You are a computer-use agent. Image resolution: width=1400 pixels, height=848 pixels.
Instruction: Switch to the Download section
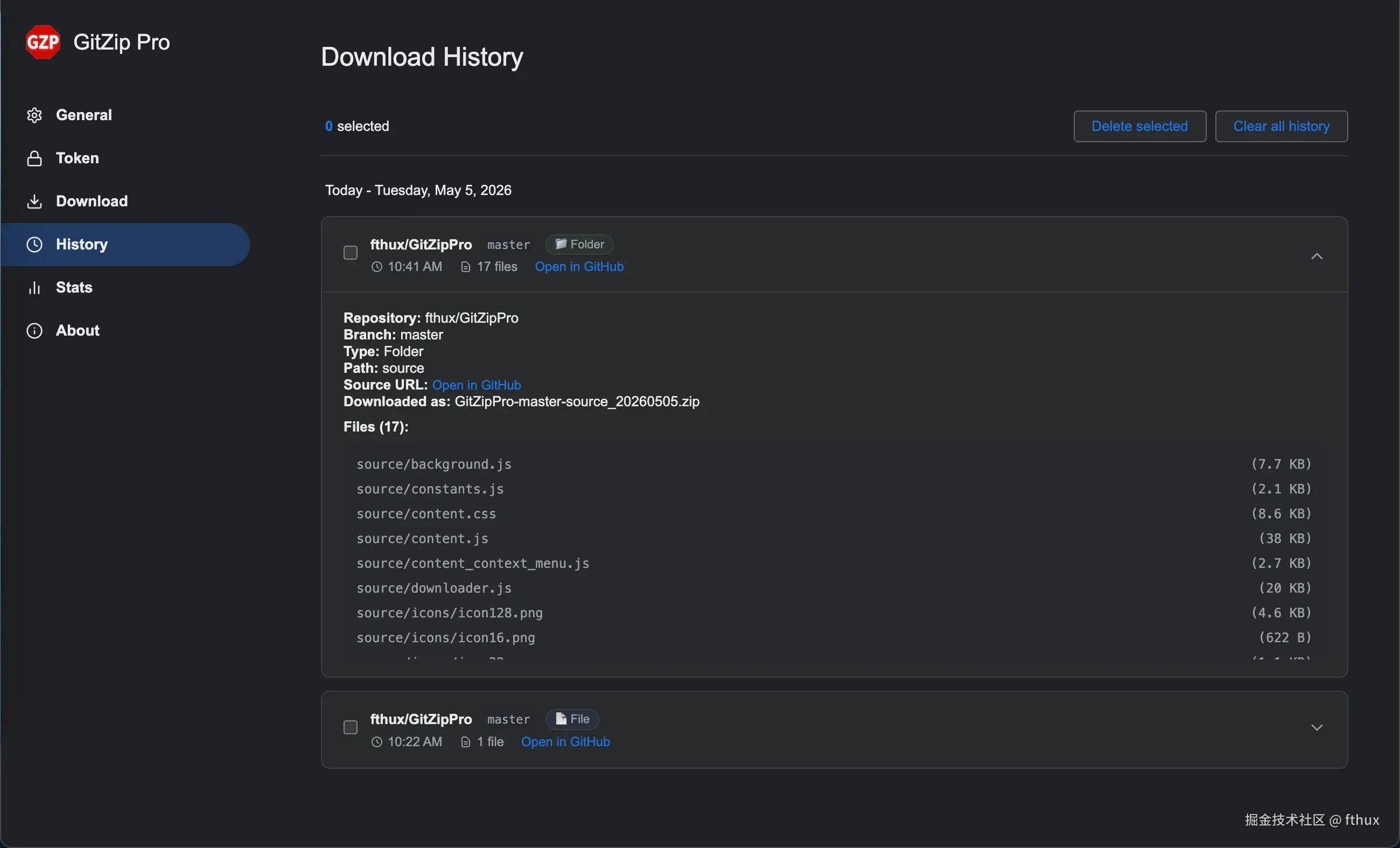[x=125, y=201]
